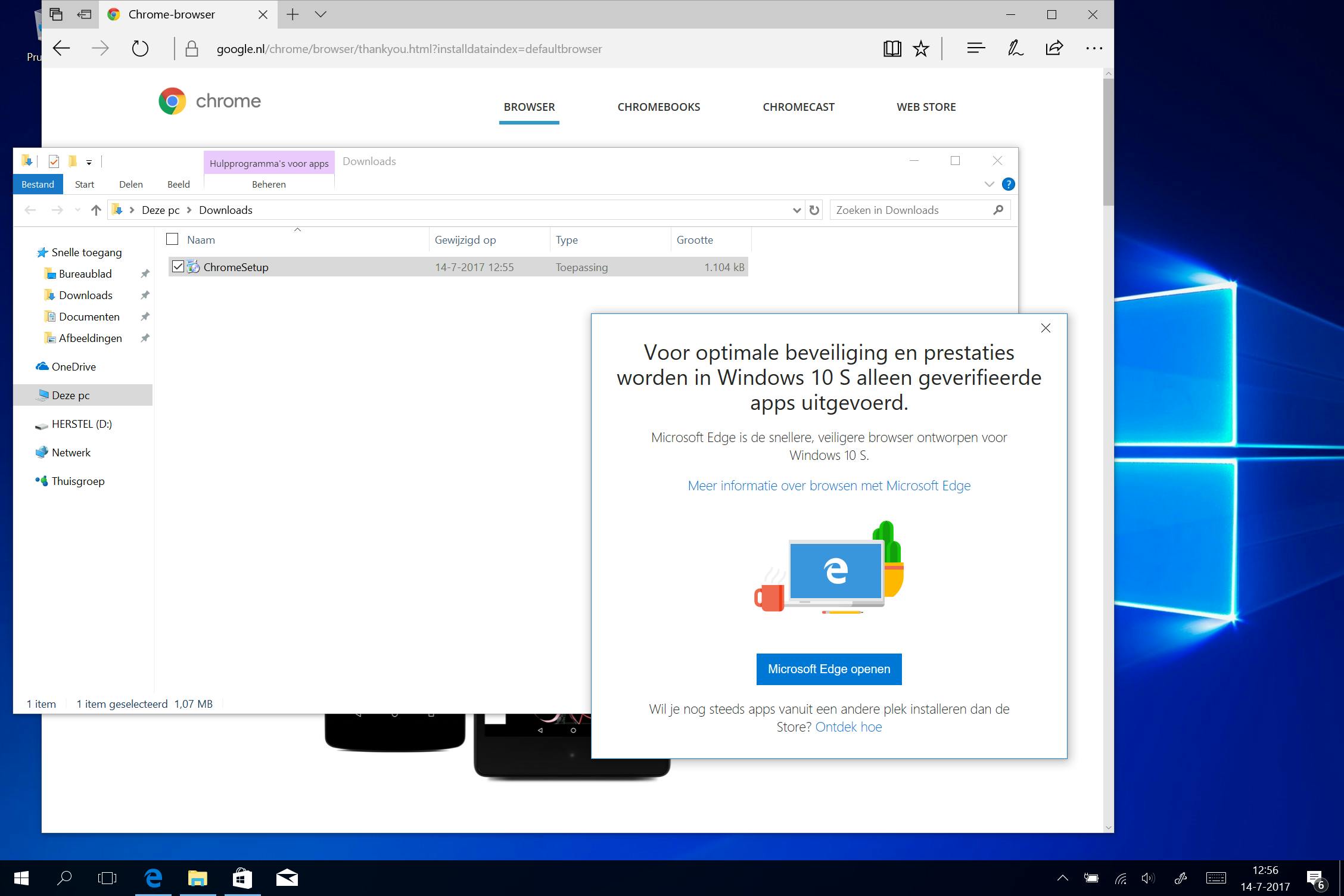Expand the Explorer ribbon chevron
Viewport: 1344px width, 896px height.
[x=989, y=184]
